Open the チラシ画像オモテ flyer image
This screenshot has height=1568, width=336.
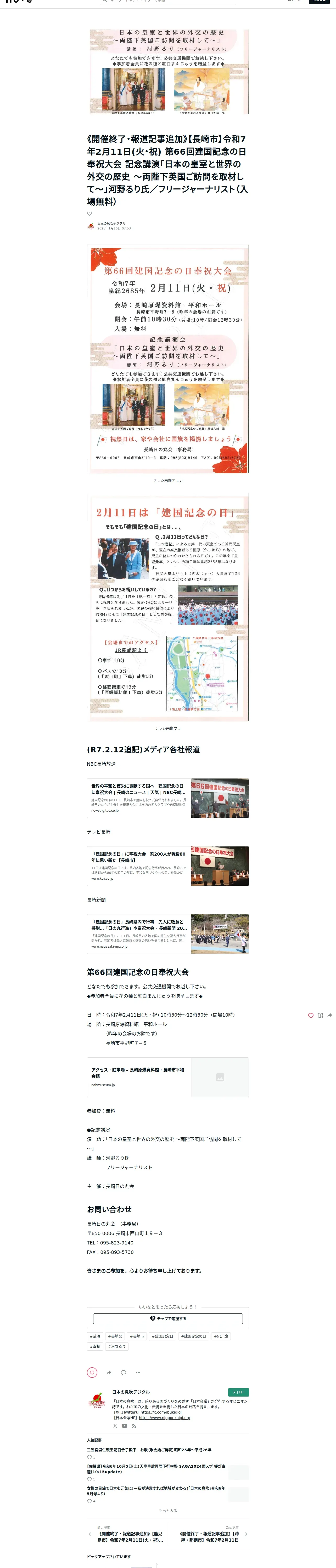click(x=168, y=359)
